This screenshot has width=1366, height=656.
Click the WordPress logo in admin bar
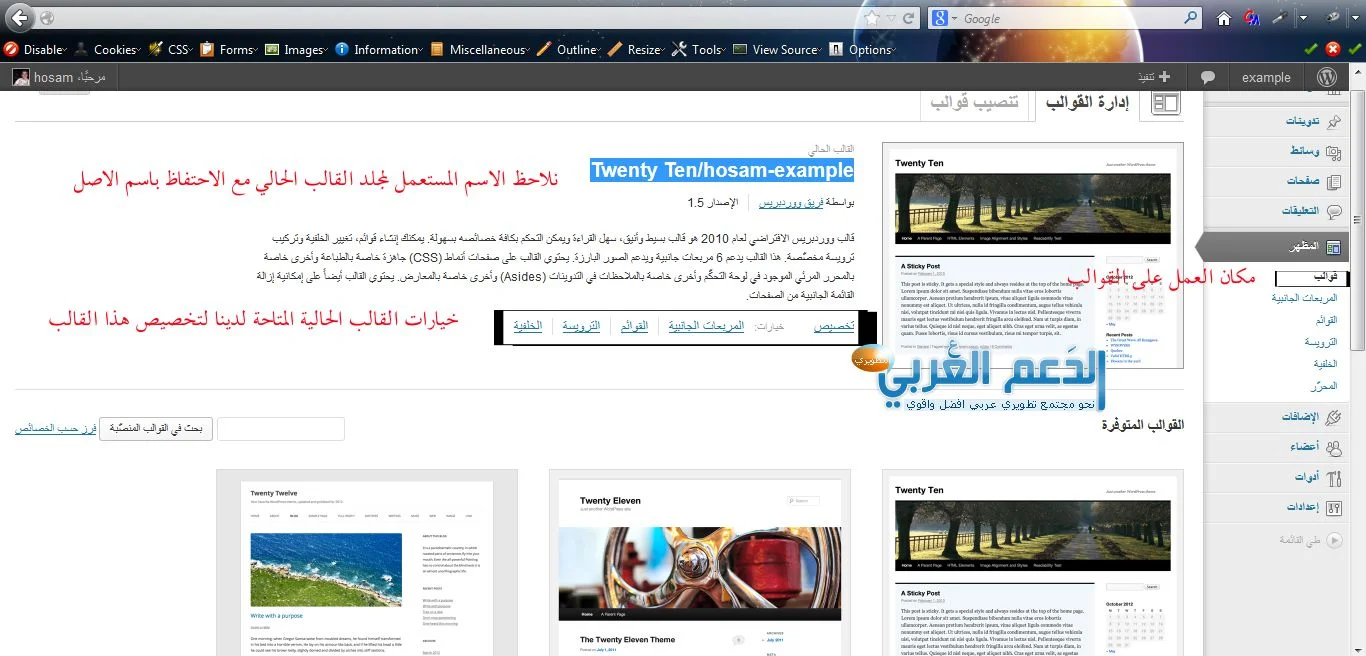[x=1327, y=77]
